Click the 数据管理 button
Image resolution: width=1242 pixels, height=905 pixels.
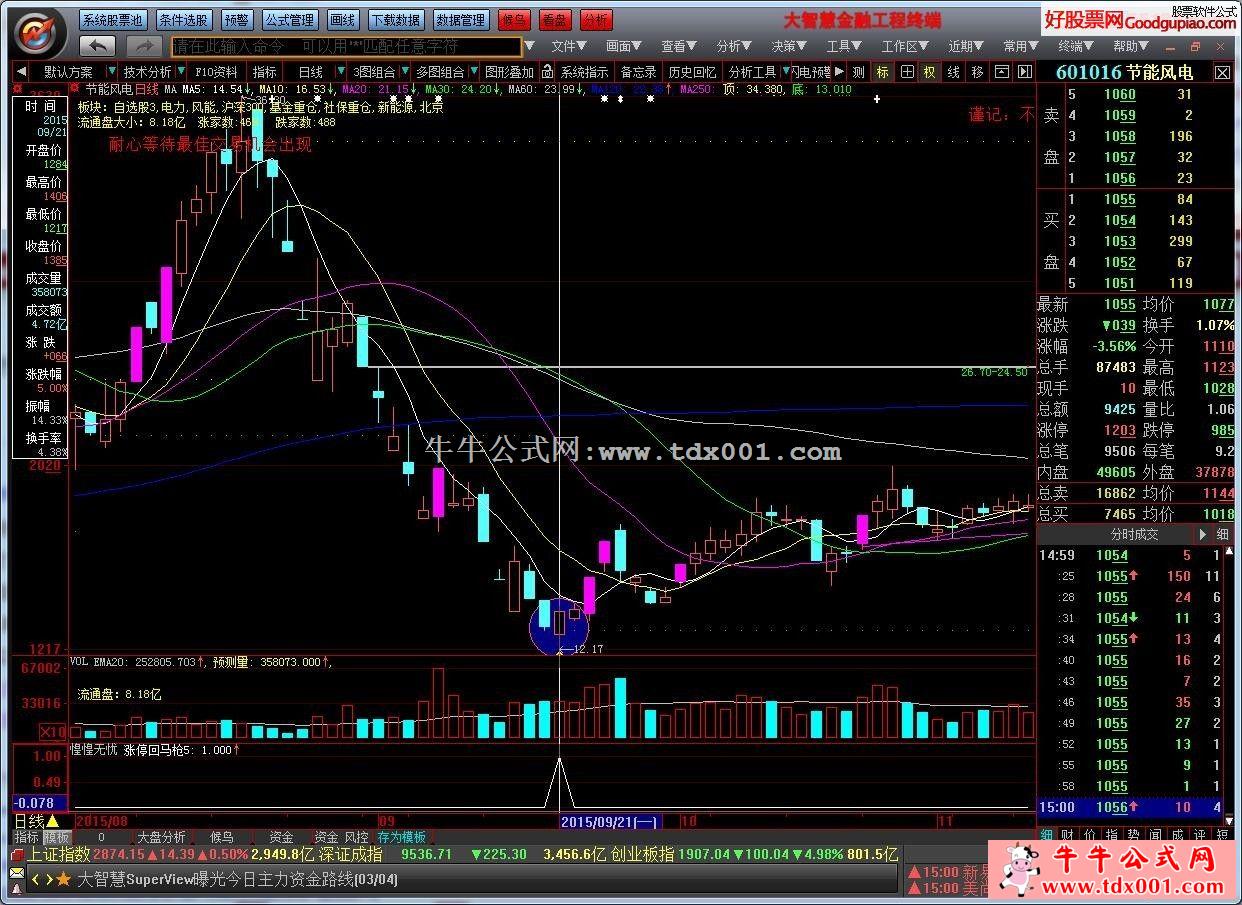461,20
